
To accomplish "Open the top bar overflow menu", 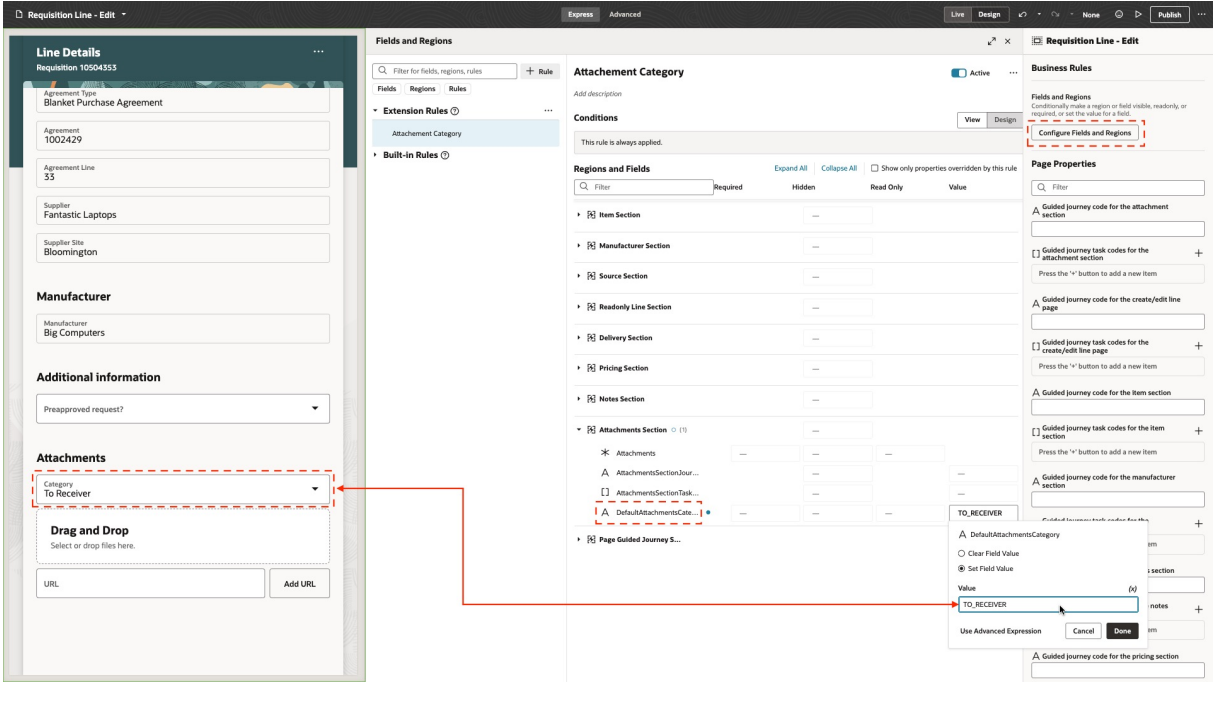I will 1202,15.
